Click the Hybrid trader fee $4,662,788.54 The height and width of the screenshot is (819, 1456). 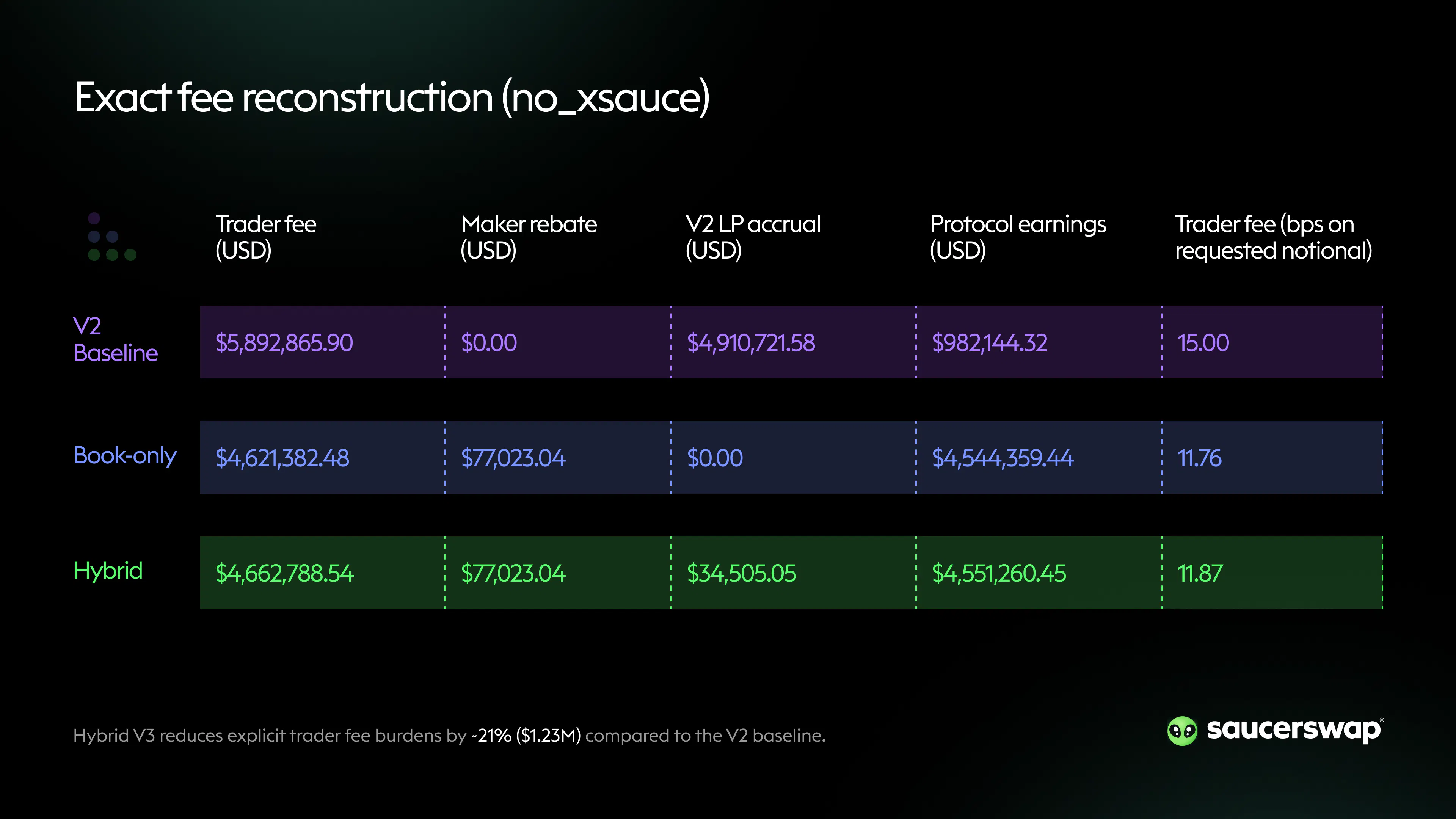(x=284, y=573)
